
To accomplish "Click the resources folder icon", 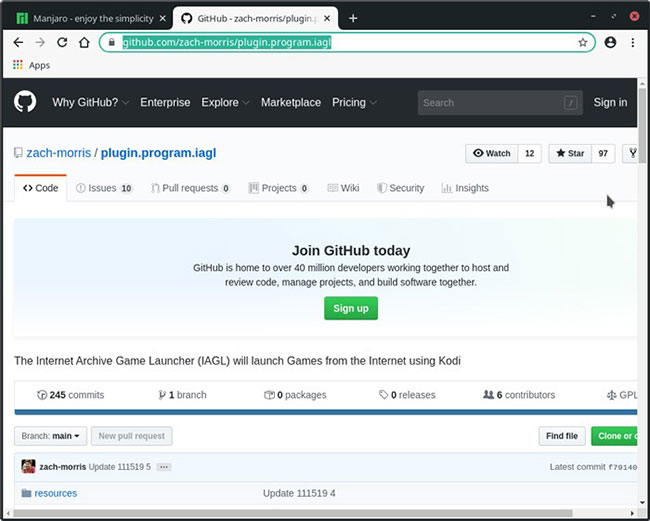I will [x=27, y=493].
